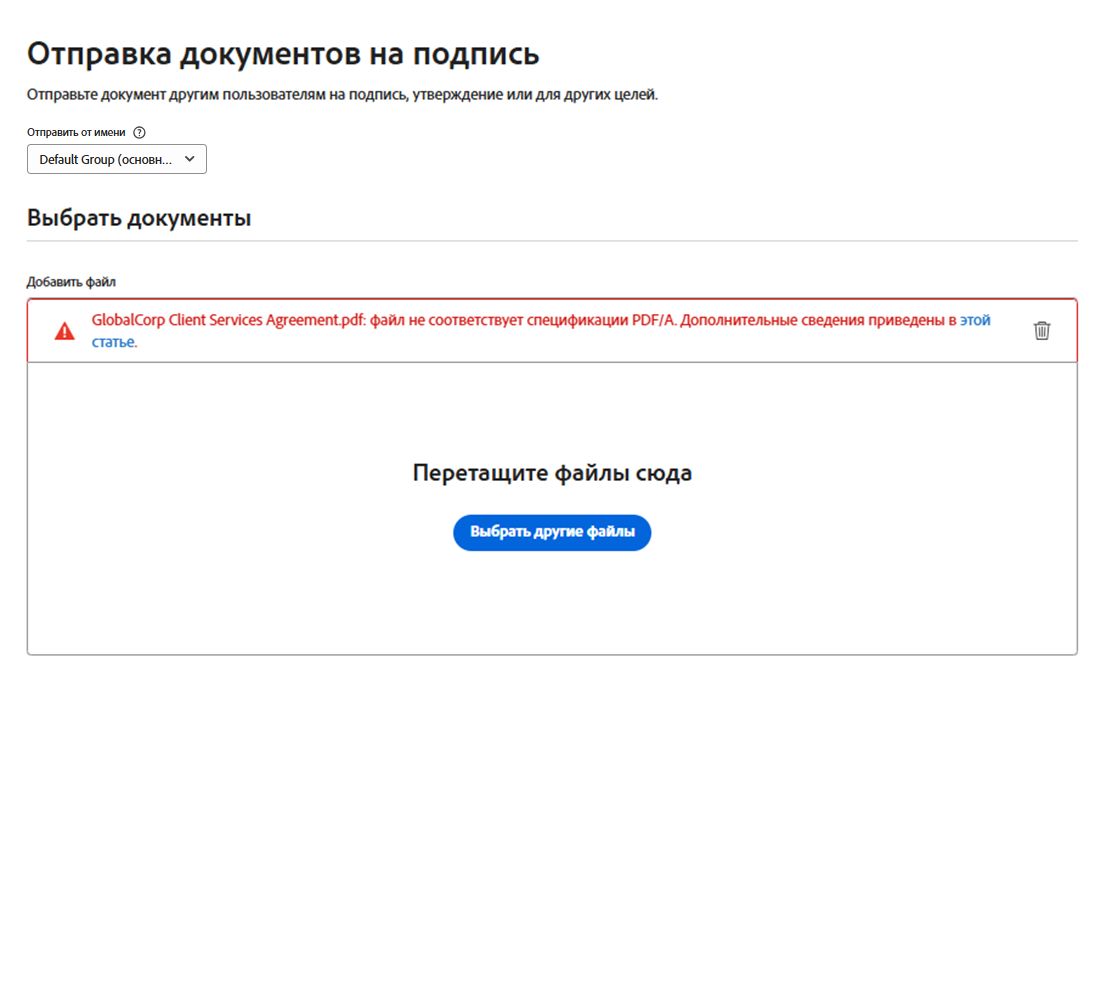Click the Добавить файл label
1112x987 pixels.
pos(71,282)
